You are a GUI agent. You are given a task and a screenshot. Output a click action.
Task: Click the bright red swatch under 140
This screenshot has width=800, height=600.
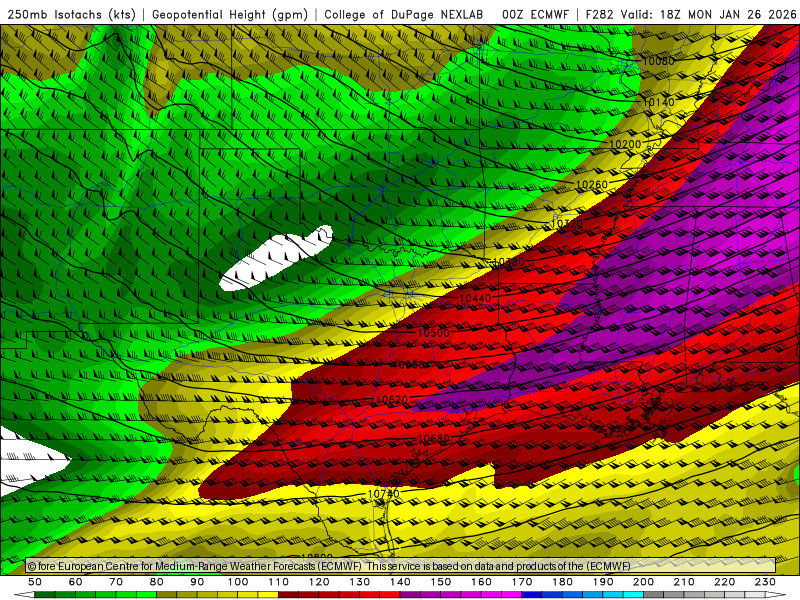[x=390, y=595]
